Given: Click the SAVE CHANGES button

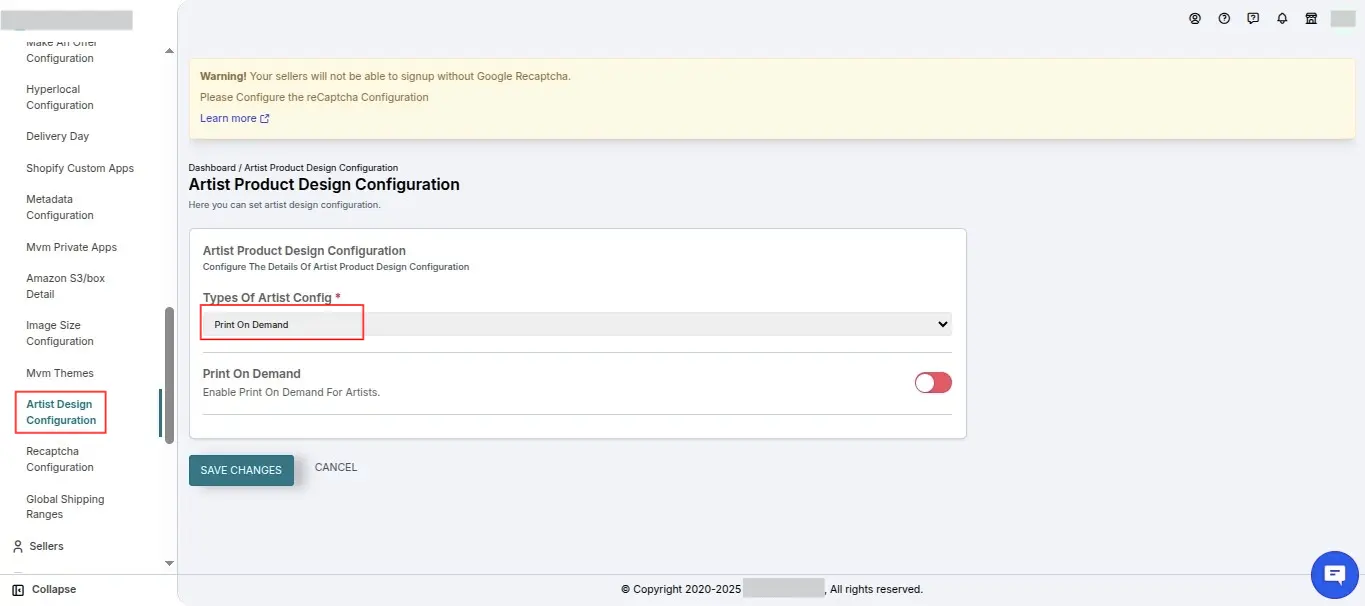Looking at the screenshot, I should pos(241,470).
